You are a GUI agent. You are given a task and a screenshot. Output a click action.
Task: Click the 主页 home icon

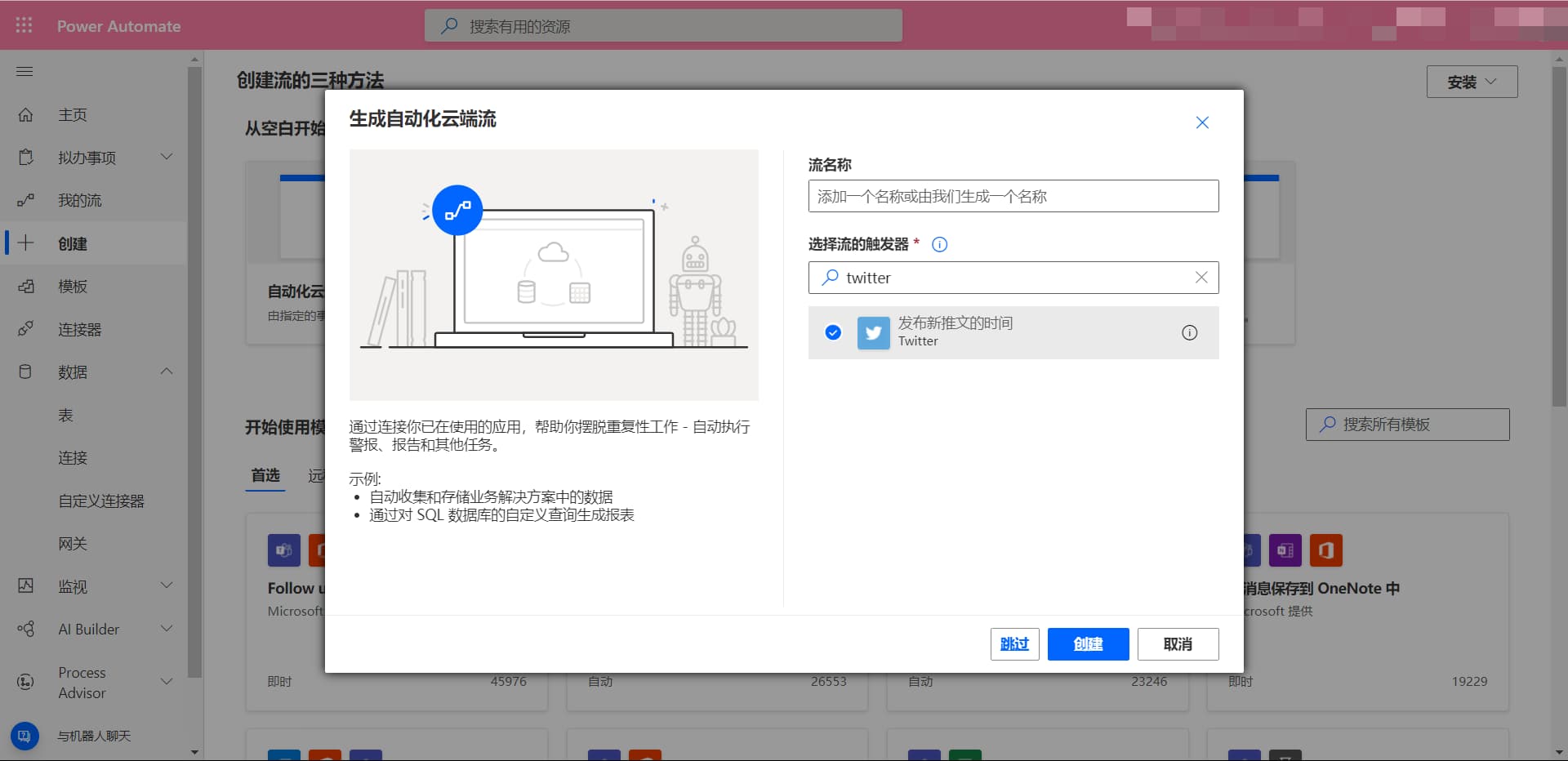25,115
